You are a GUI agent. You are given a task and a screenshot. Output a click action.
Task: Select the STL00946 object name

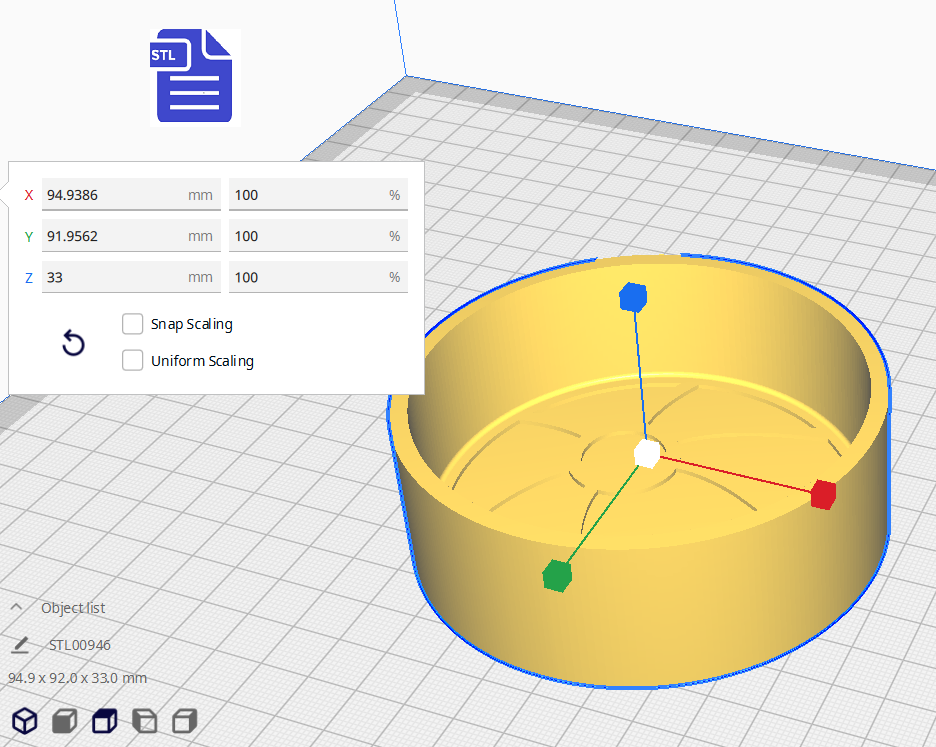coord(80,645)
